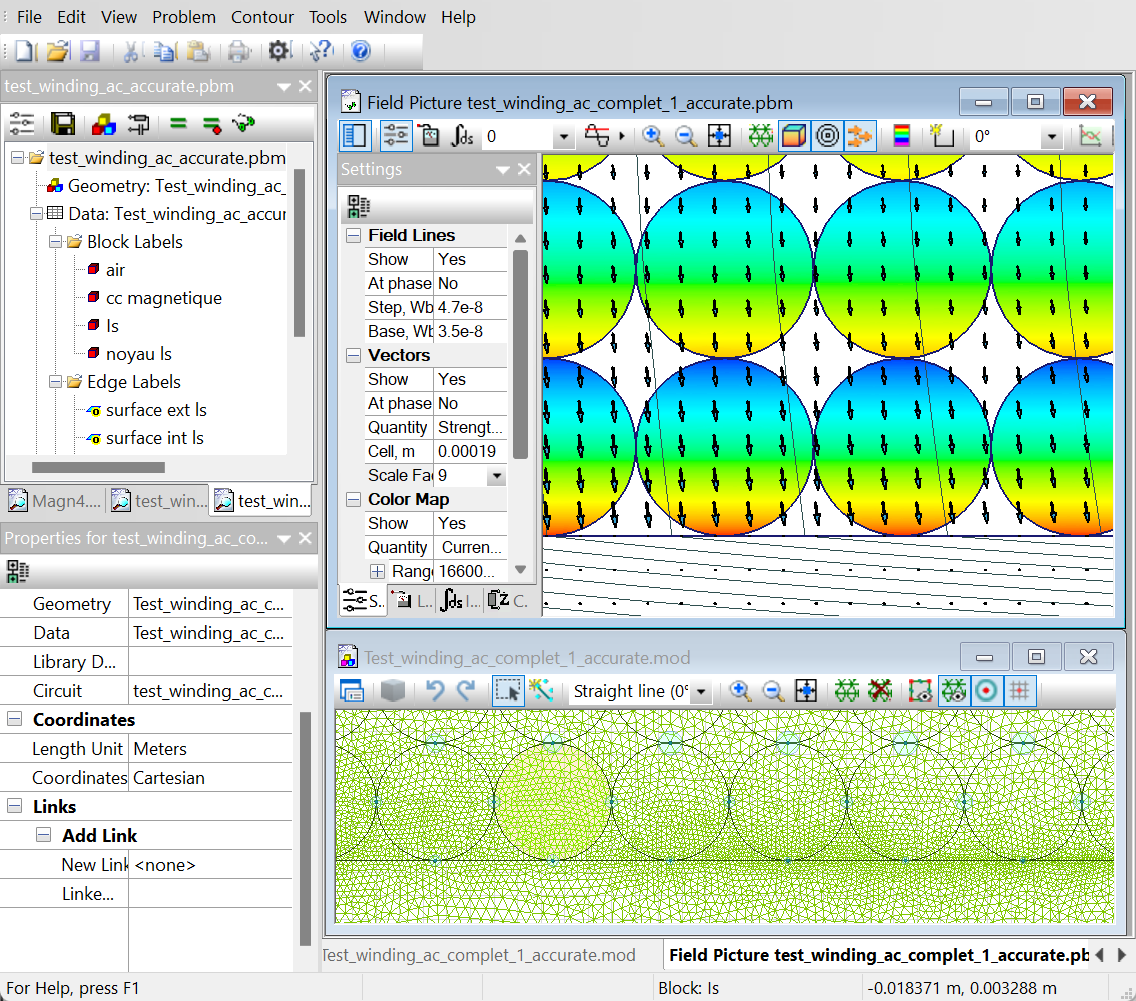Click the Open folder icon in main toolbar
The image size is (1136, 1001).
tap(58, 52)
